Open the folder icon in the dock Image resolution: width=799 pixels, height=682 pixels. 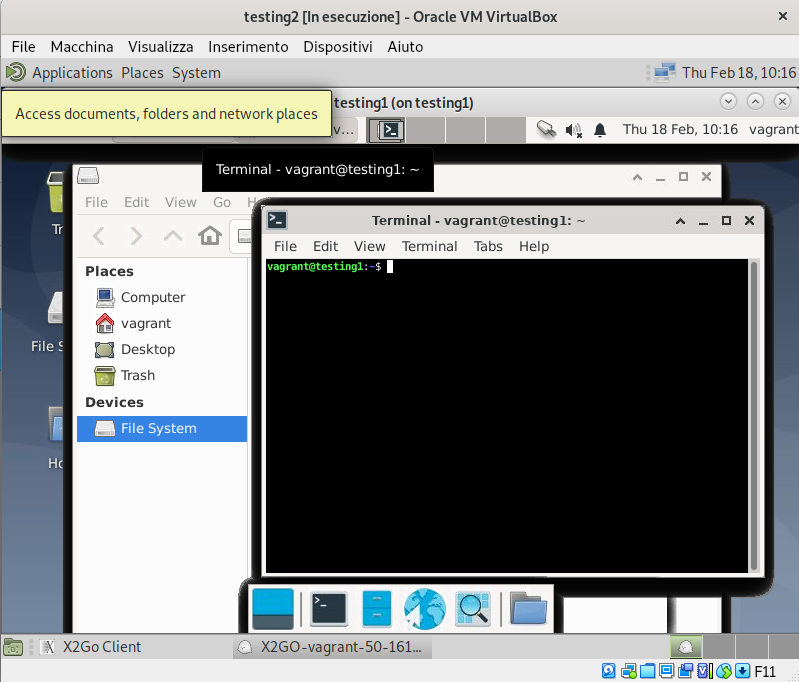(x=528, y=609)
